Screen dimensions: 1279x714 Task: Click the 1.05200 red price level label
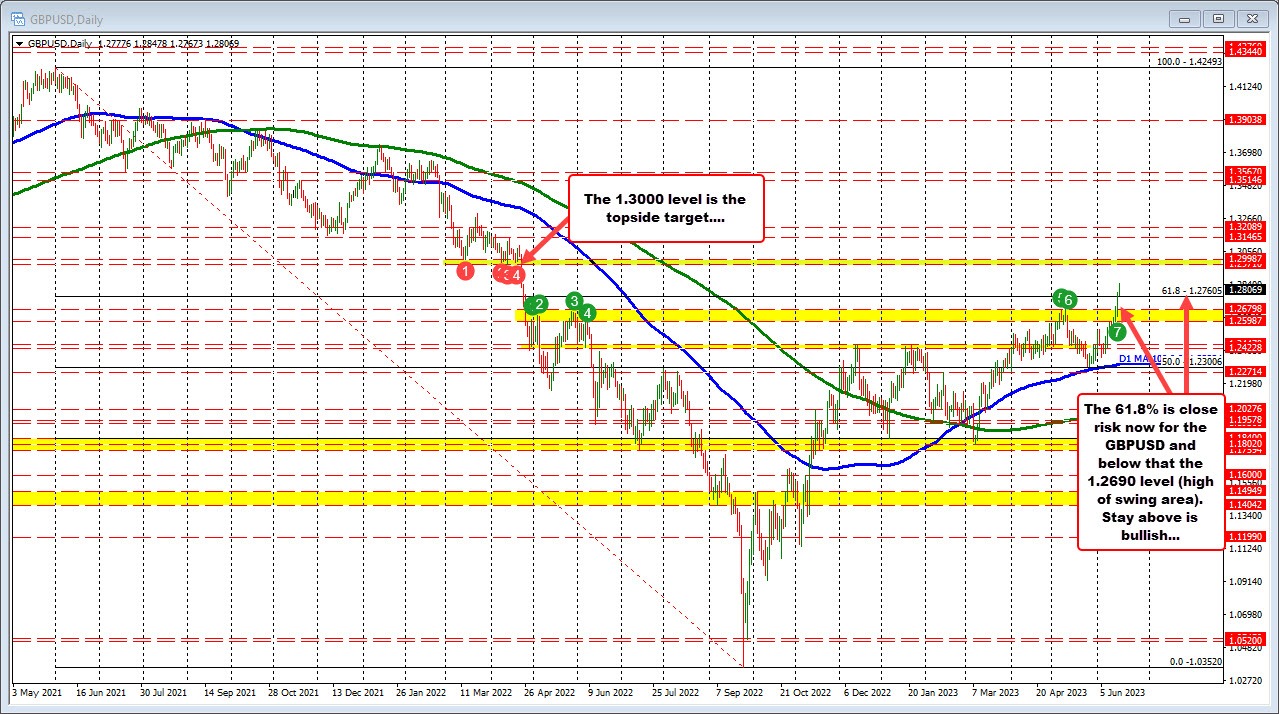point(1245,640)
